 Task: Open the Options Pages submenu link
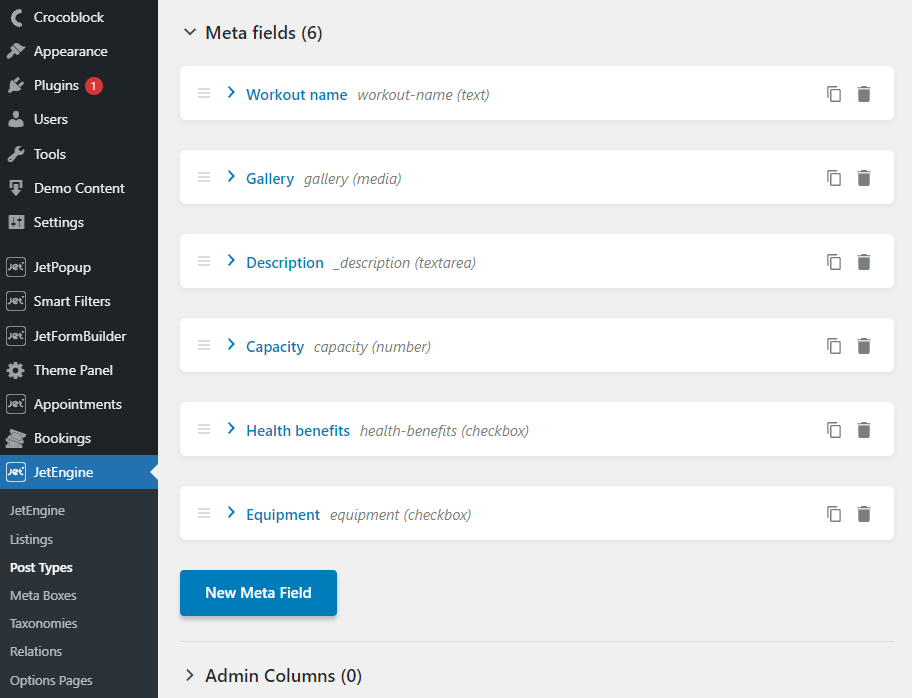coord(51,680)
